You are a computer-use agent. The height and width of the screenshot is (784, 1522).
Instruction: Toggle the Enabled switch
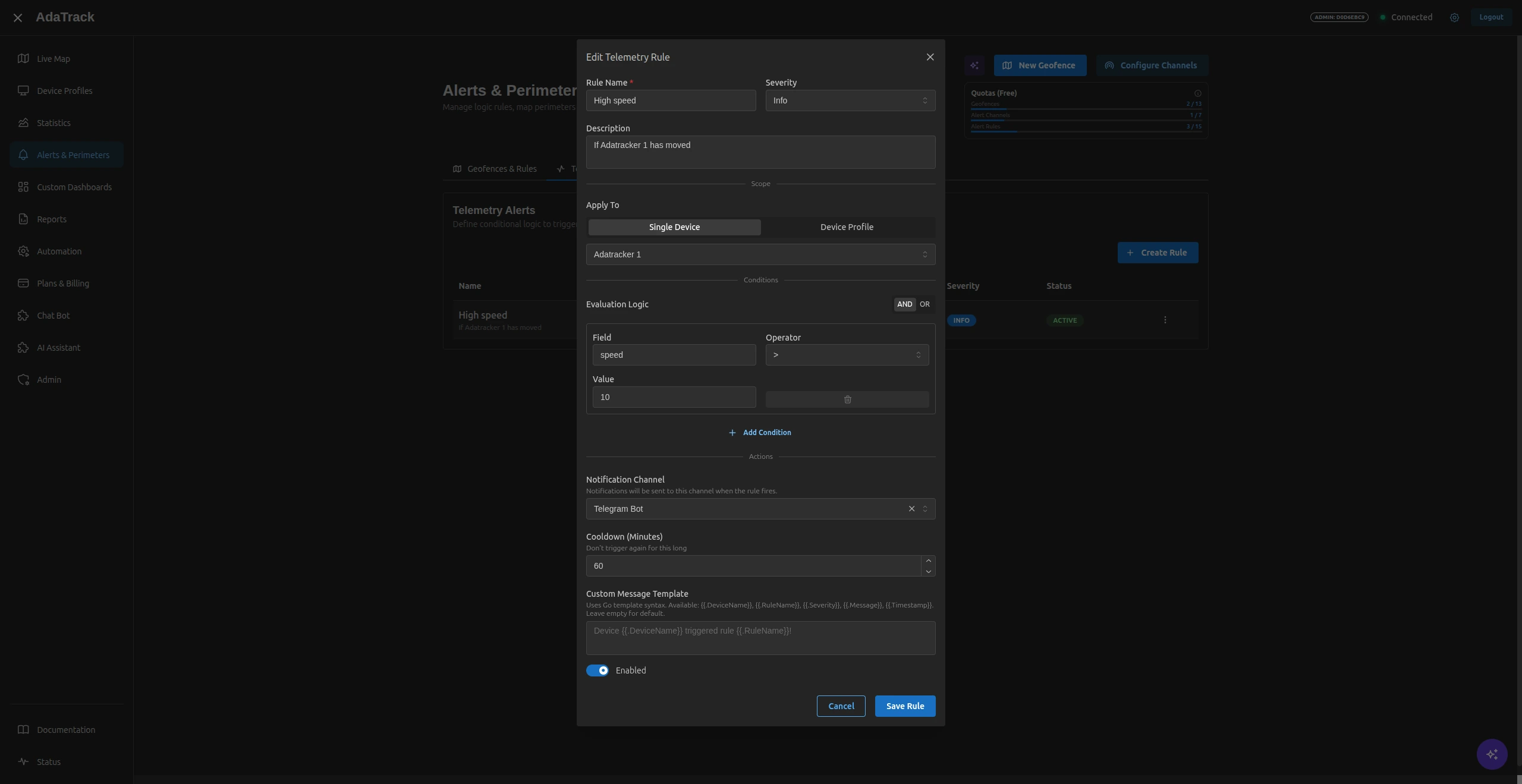pyautogui.click(x=597, y=670)
